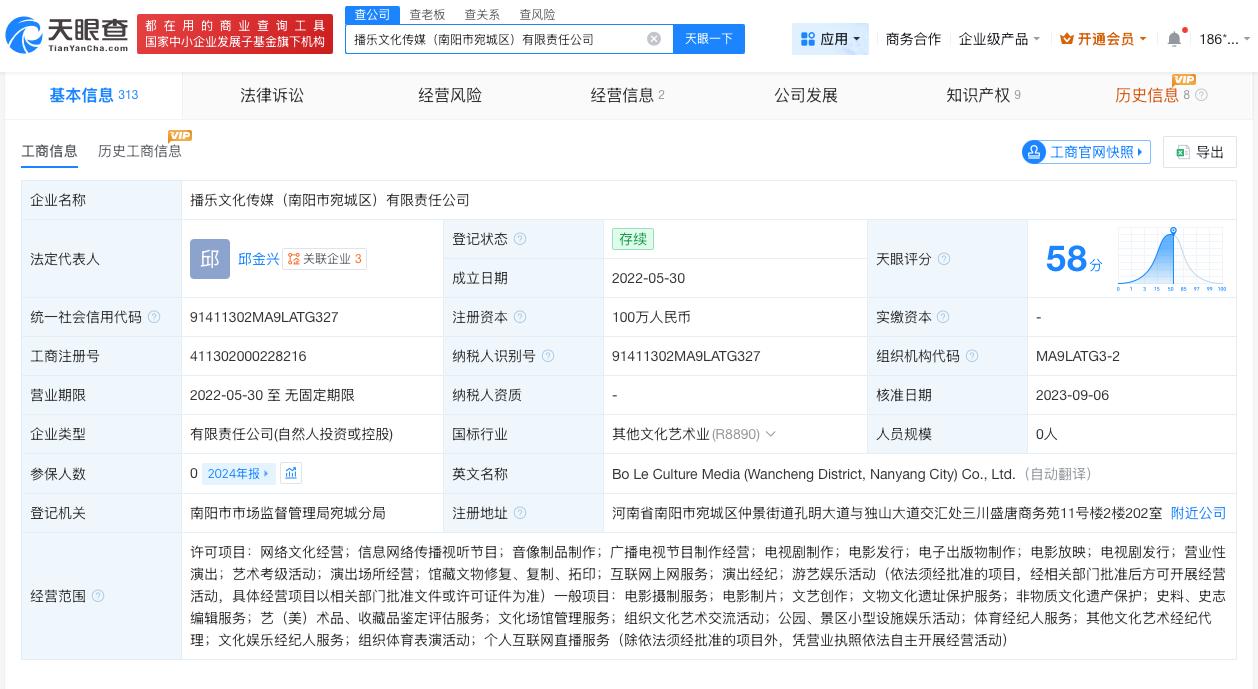Viewport: 1258px width, 689px height.
Task: Clear the search box text
Action: 654,39
